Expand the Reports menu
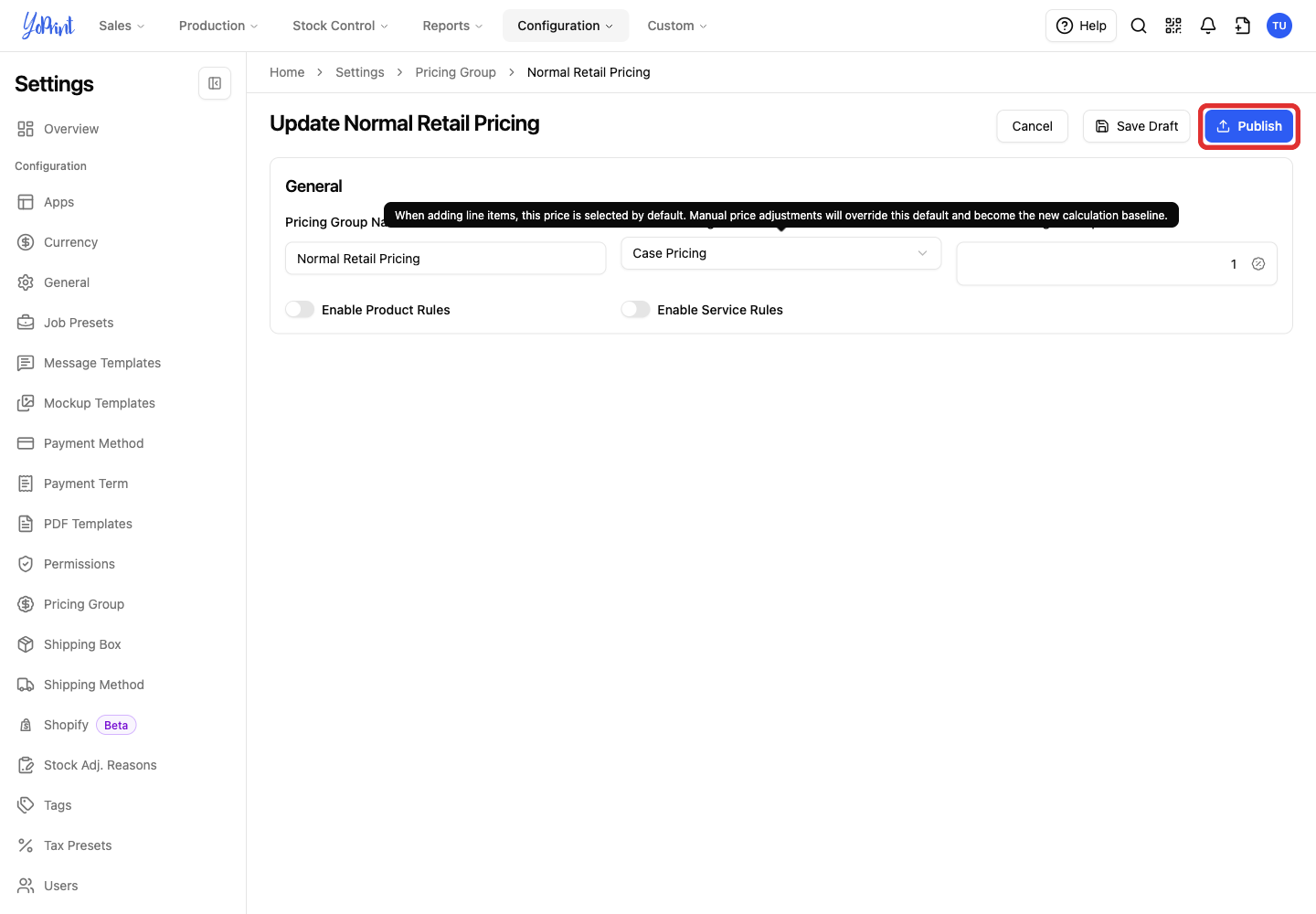Image resolution: width=1316 pixels, height=914 pixels. tap(452, 26)
